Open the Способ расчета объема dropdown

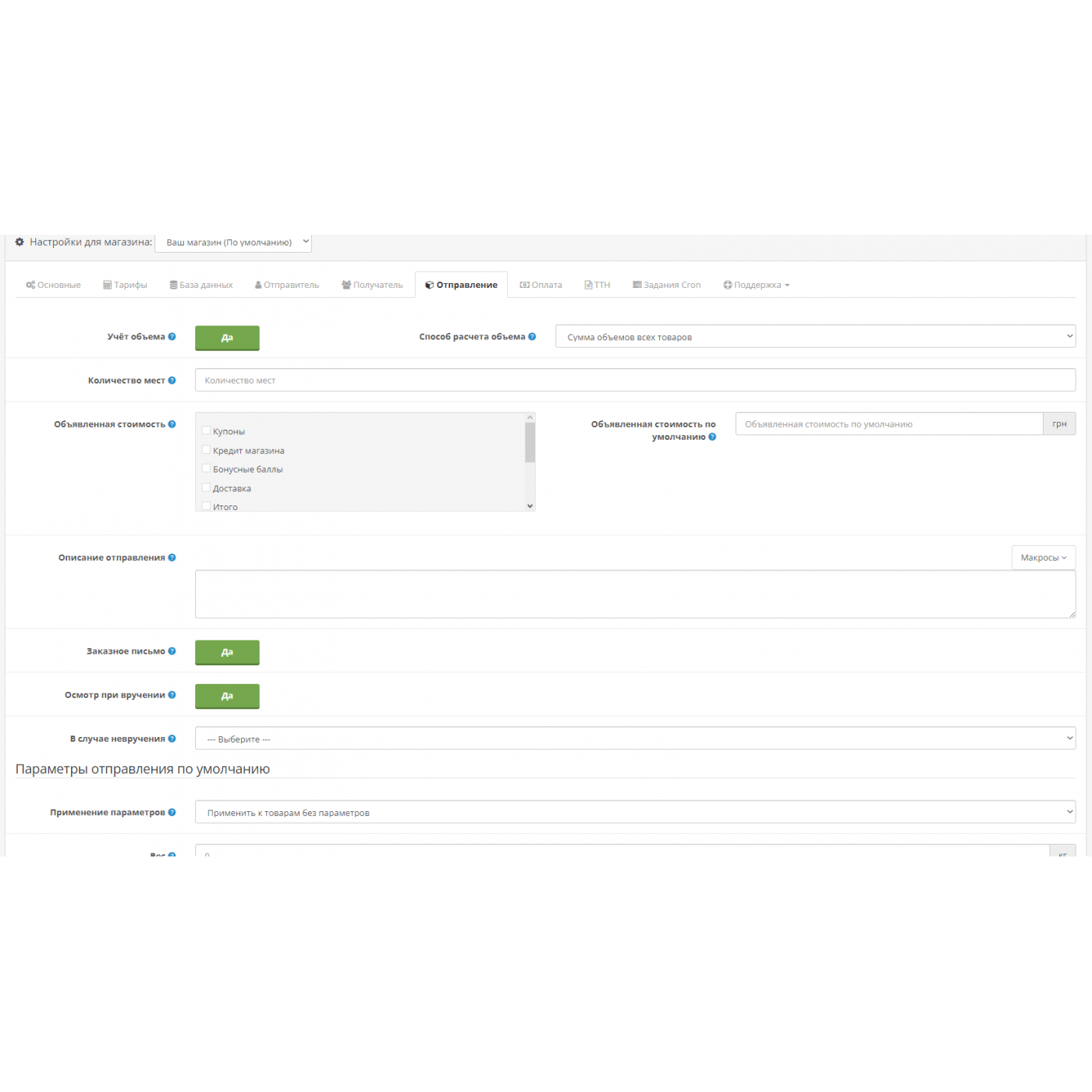814,337
